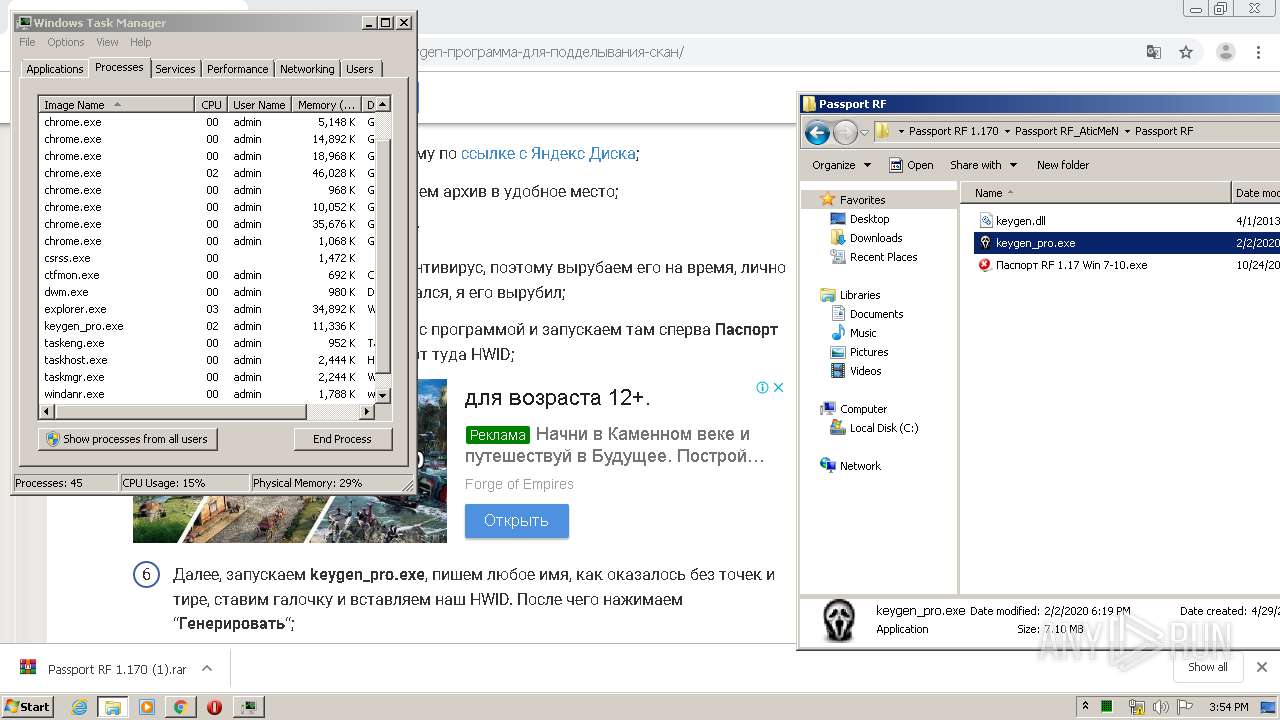
Task: Open the Help menu in Task Manager
Action: [x=141, y=42]
